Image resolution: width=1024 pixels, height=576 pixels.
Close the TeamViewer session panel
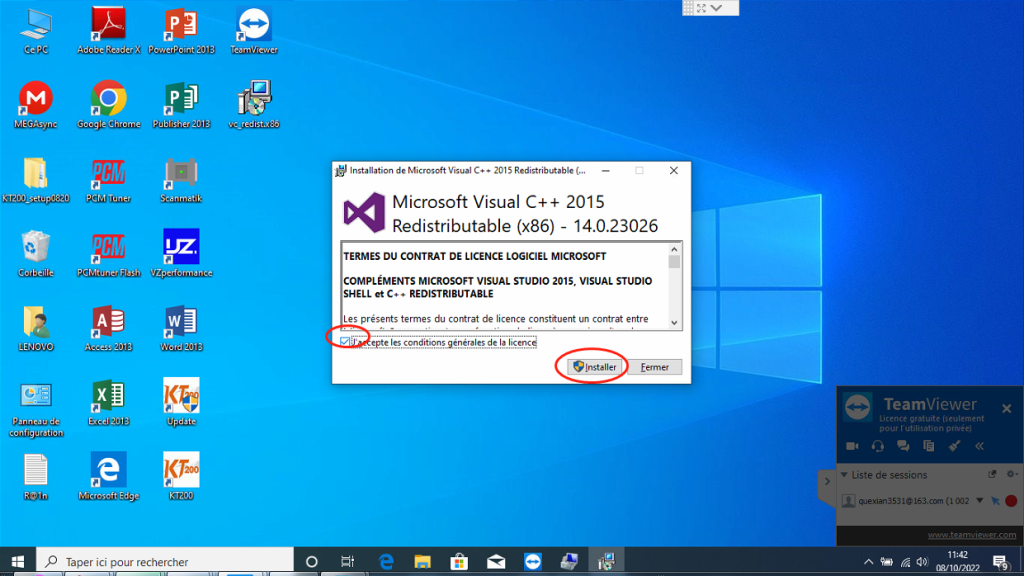click(1006, 409)
